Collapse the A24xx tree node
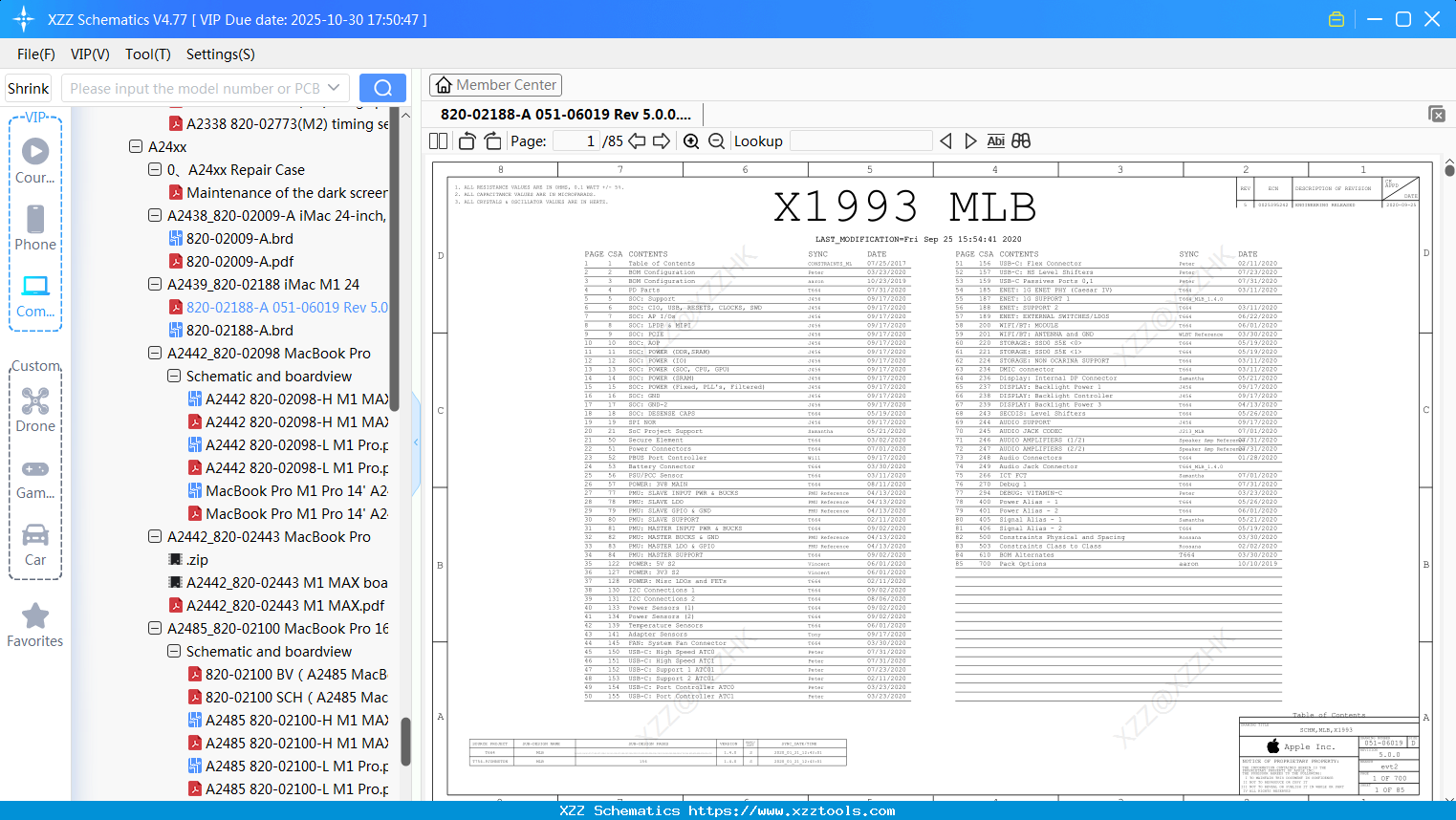This screenshot has height=820, width=1456. [136, 147]
